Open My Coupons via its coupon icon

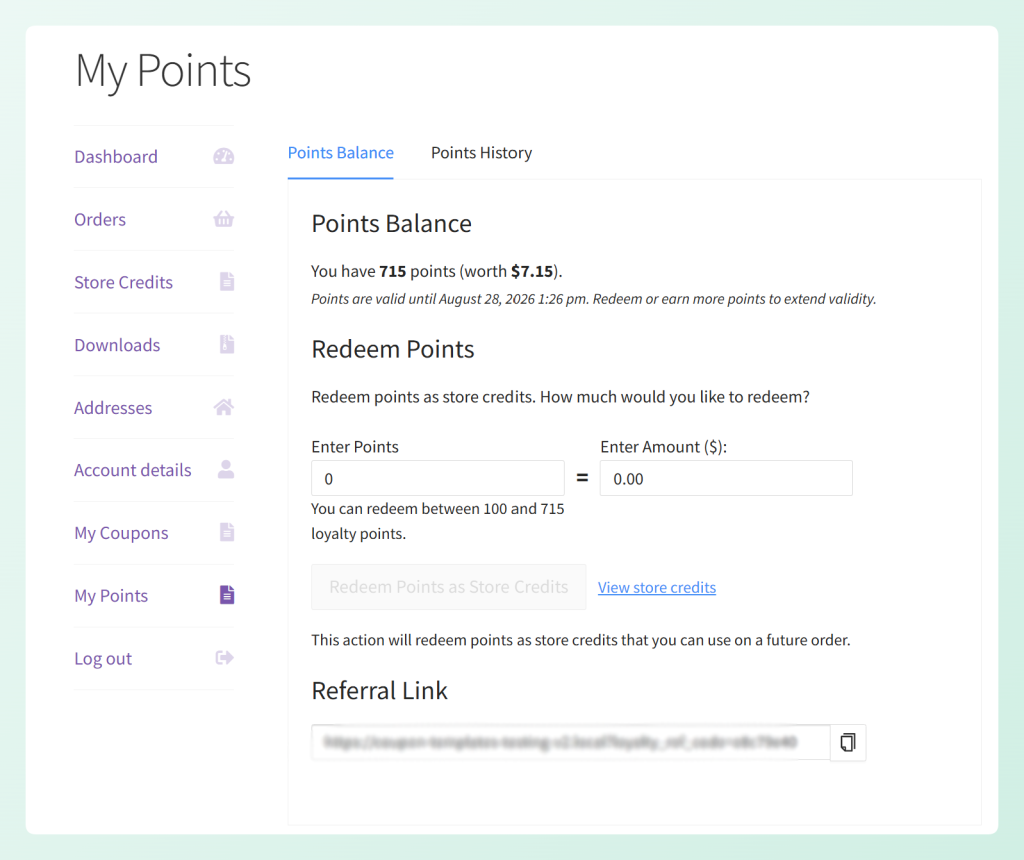click(223, 533)
